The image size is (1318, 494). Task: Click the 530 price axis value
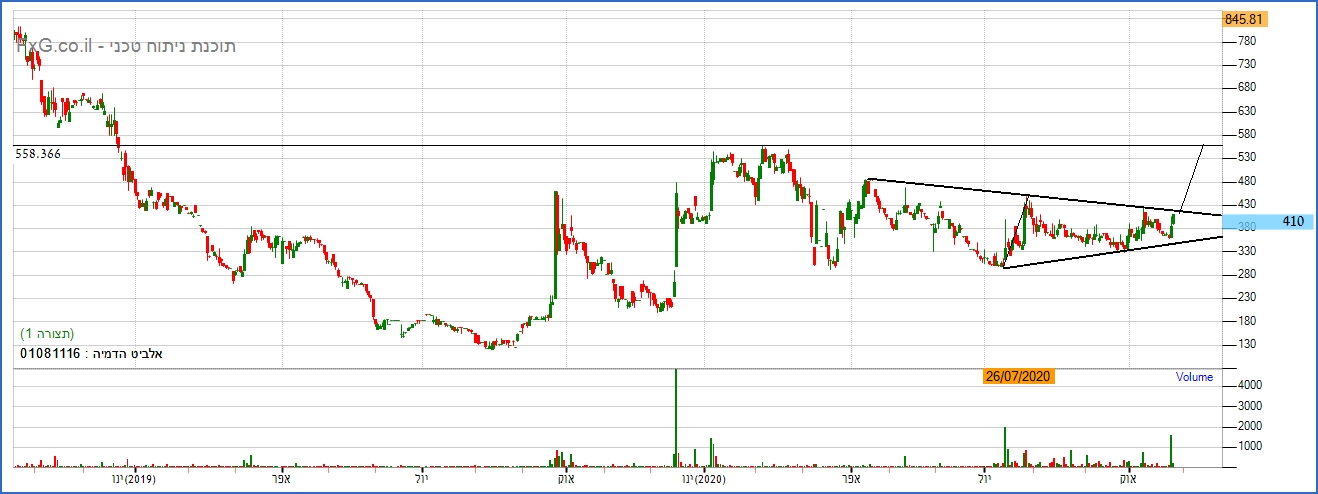click(x=1246, y=158)
